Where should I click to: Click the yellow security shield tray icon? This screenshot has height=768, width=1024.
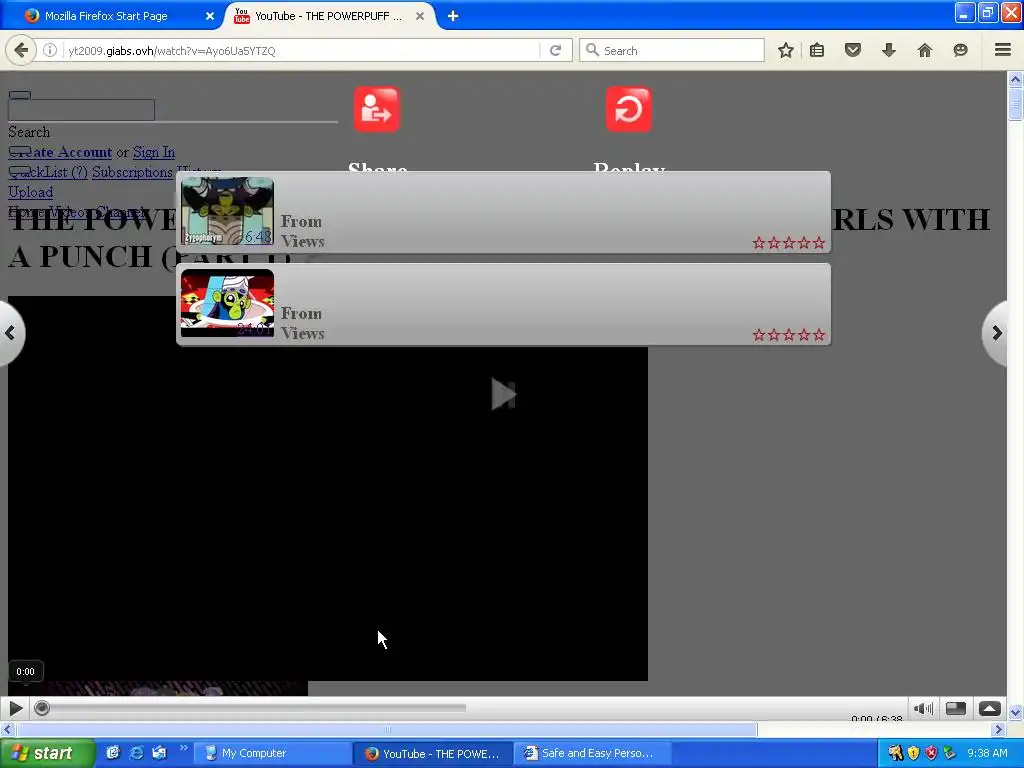click(913, 753)
